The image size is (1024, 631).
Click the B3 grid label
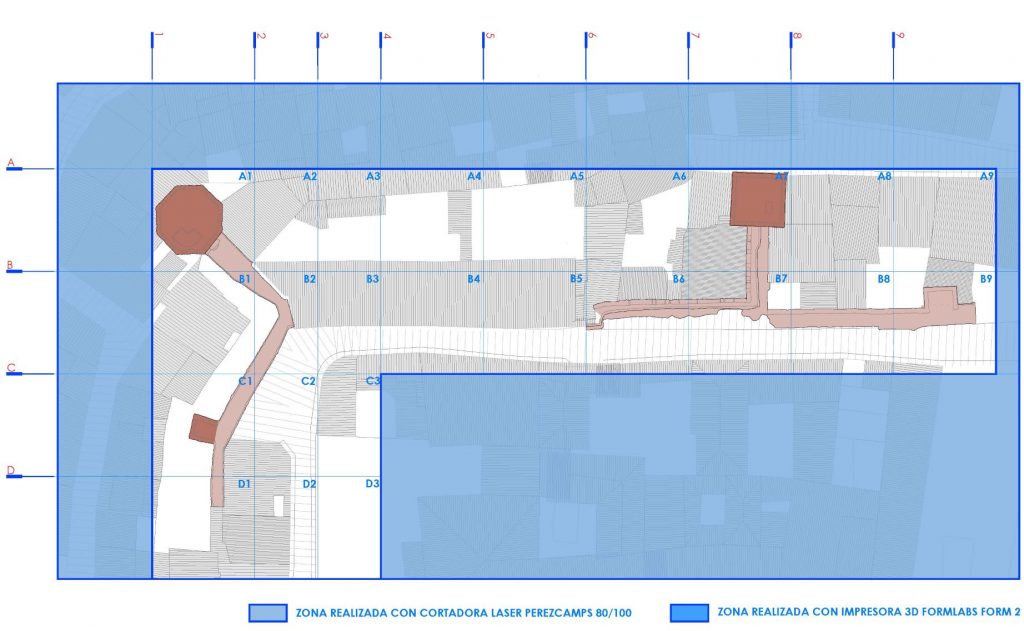pos(372,279)
